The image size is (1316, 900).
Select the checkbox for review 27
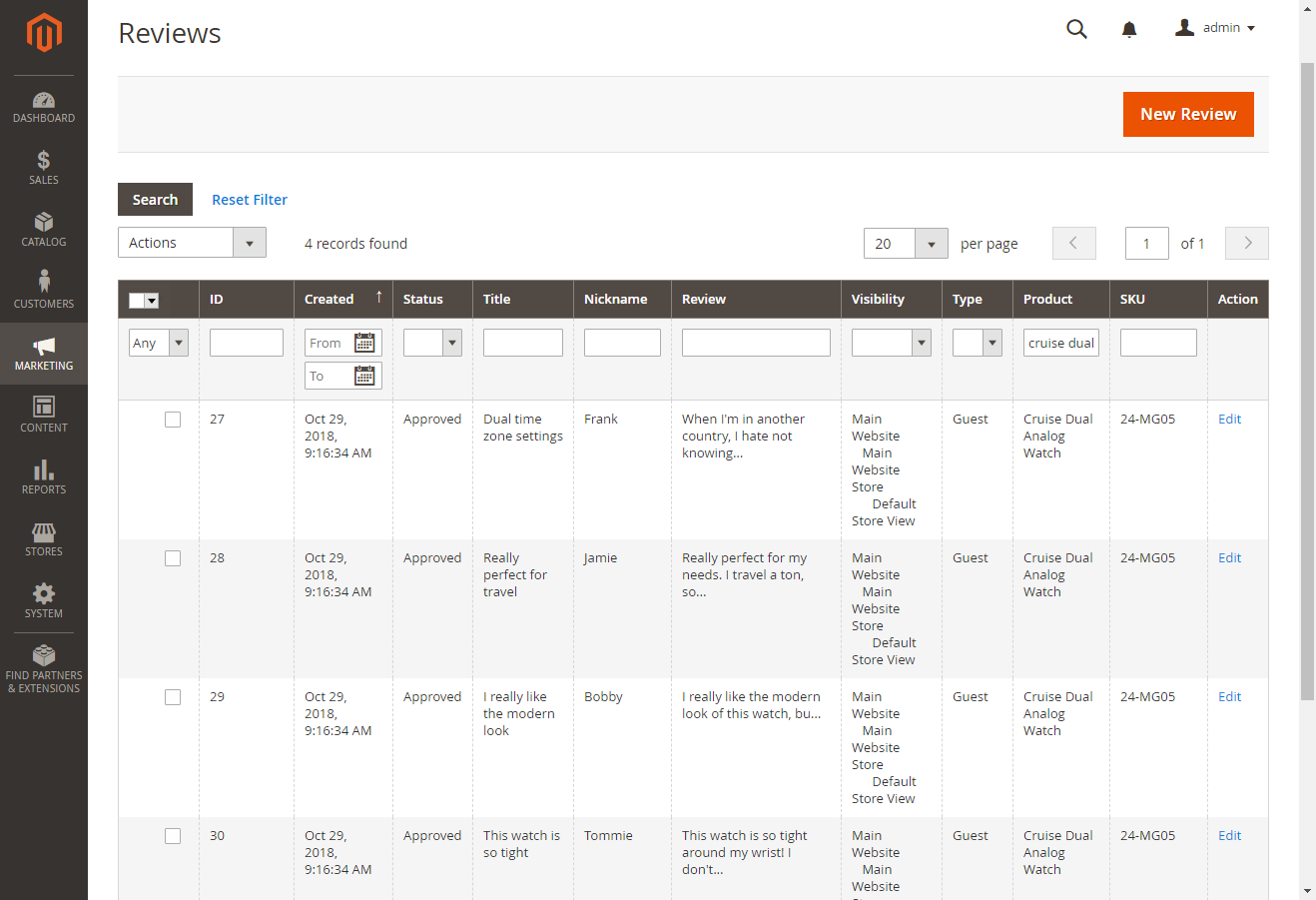pyautogui.click(x=173, y=420)
